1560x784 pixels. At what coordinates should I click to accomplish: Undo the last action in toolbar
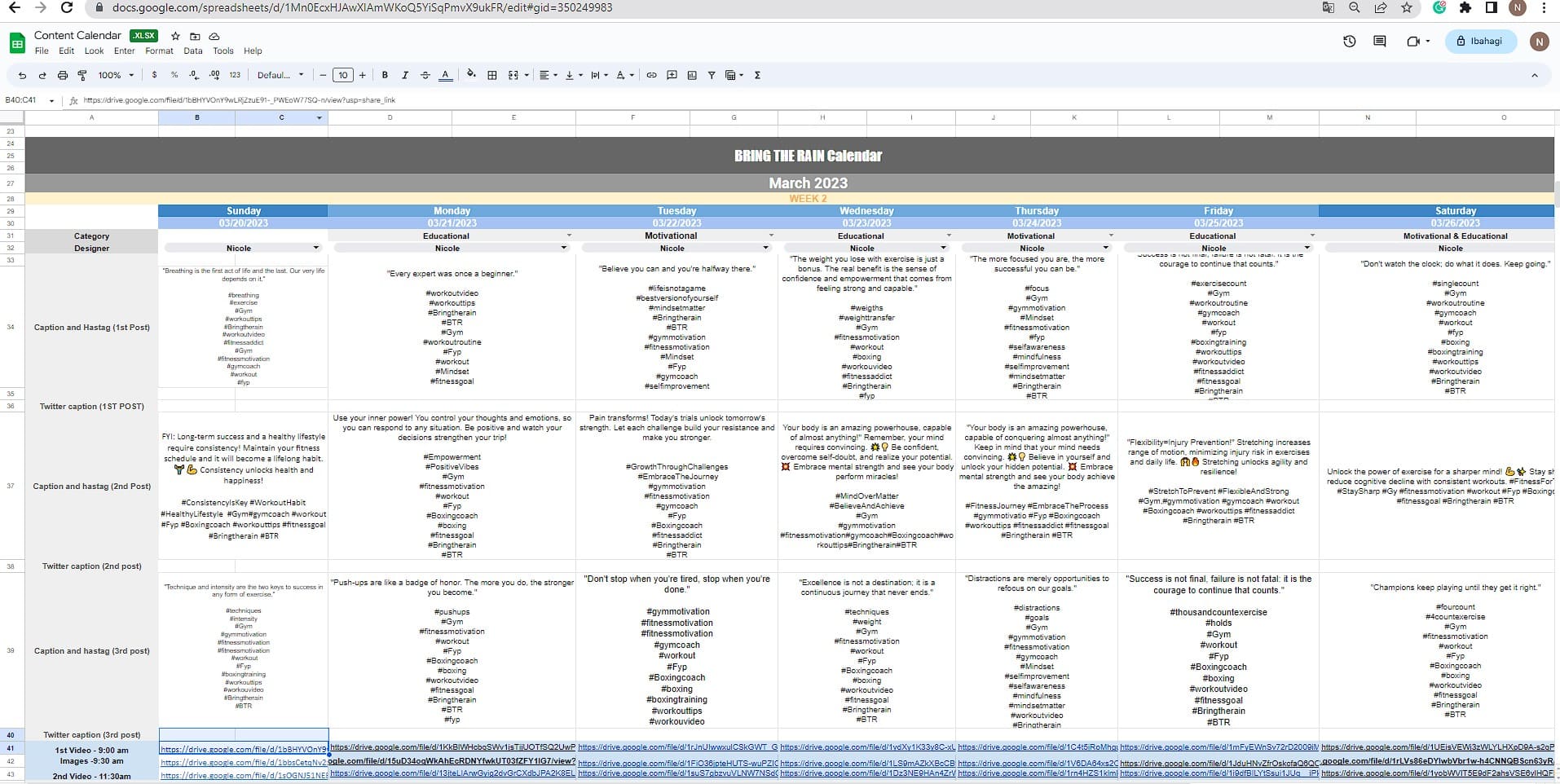22,75
